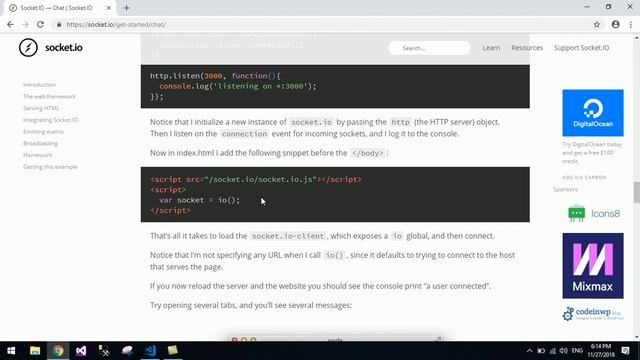Open the Learn menu
Screen dimensions: 640x360
tap(491, 48)
